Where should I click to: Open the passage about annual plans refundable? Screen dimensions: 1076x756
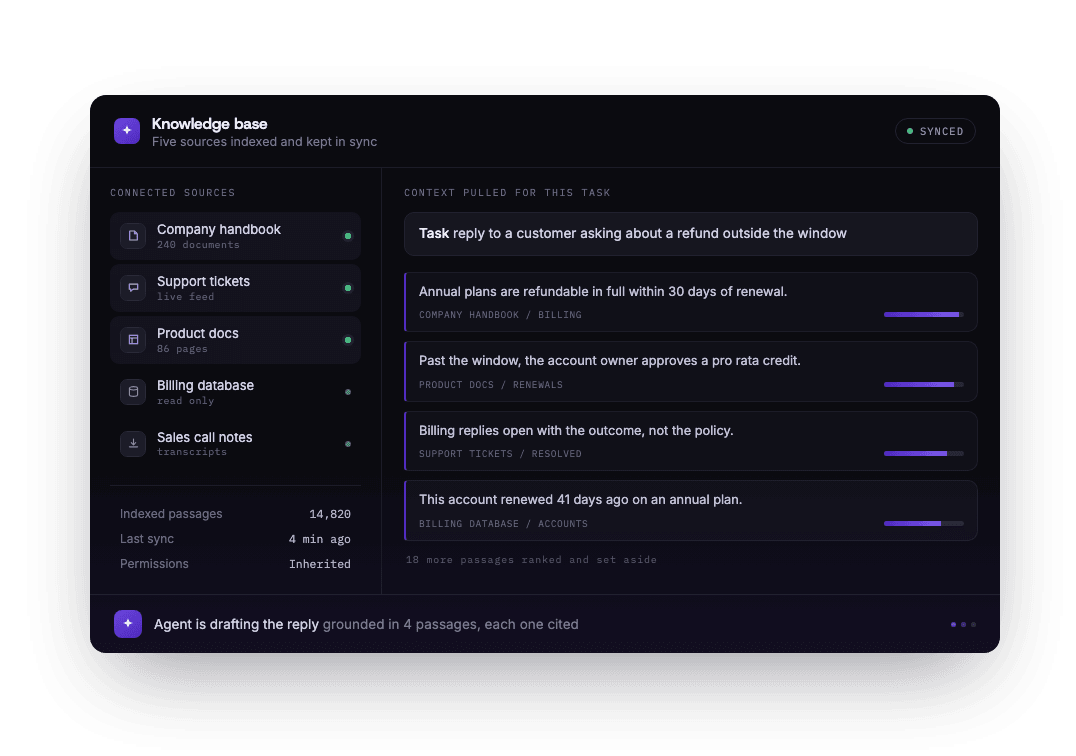coord(690,302)
